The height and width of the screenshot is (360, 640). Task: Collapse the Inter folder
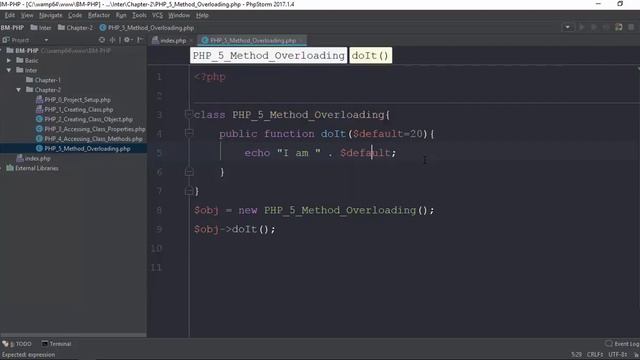(x=9, y=70)
